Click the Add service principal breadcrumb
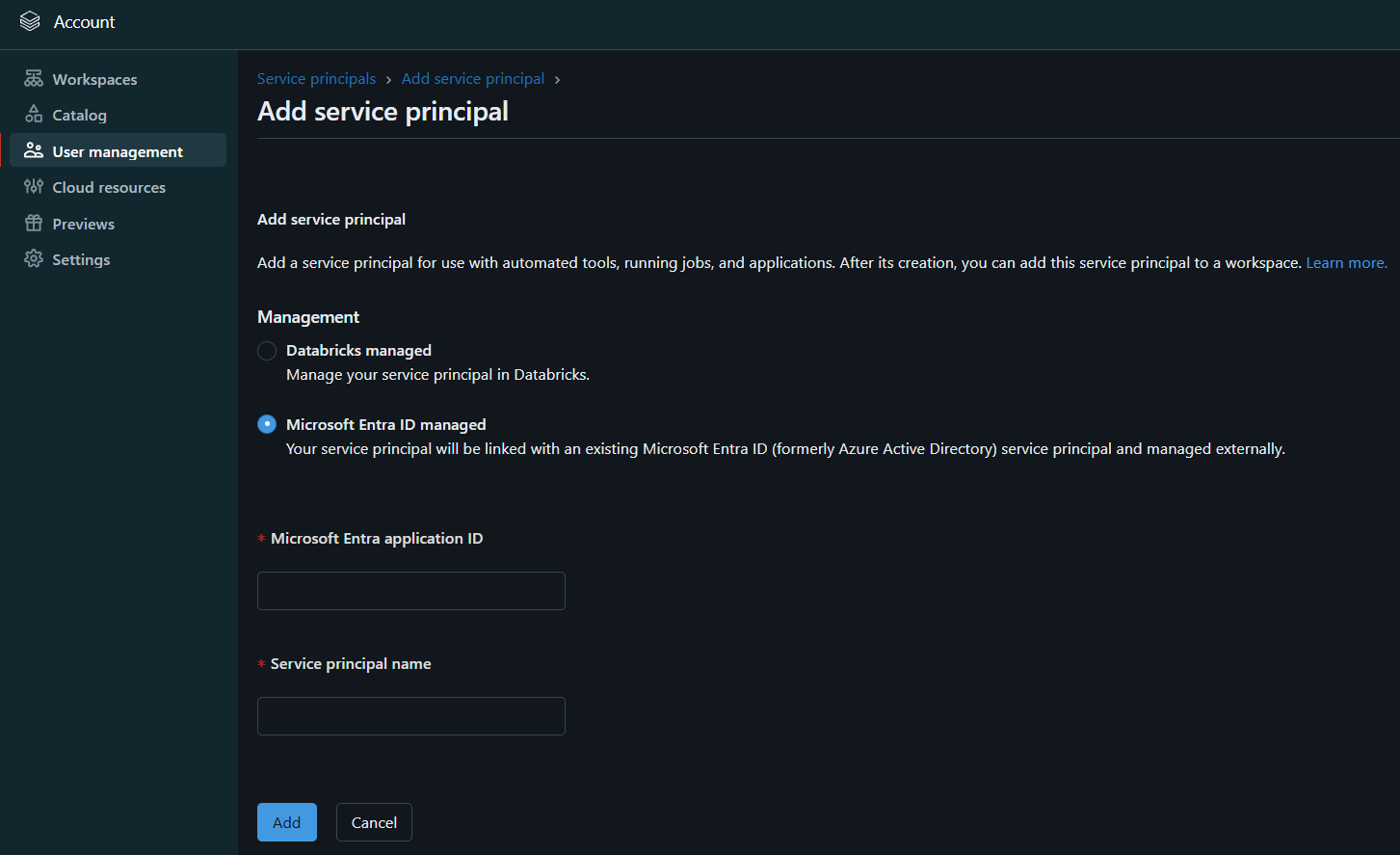Image resolution: width=1400 pixels, height=855 pixels. pyautogui.click(x=473, y=79)
